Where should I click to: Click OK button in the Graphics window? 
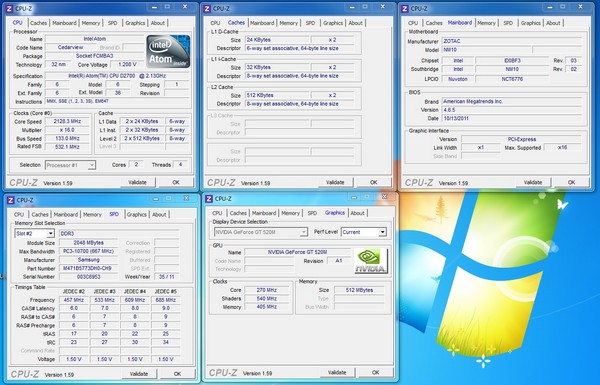coord(375,372)
